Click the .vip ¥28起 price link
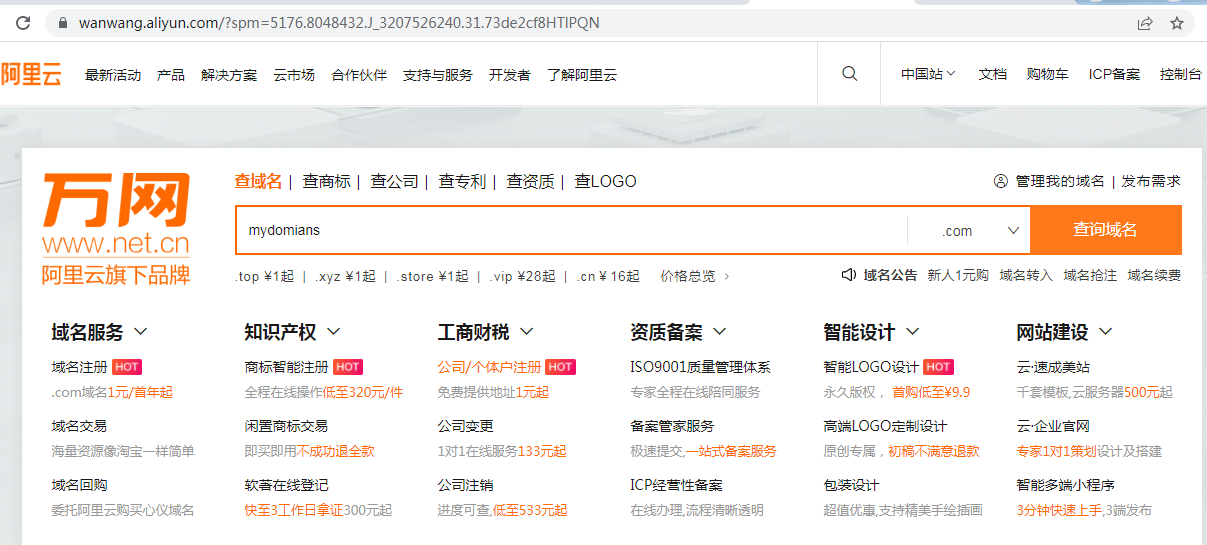Screen dimensions: 1207x545 [522, 276]
